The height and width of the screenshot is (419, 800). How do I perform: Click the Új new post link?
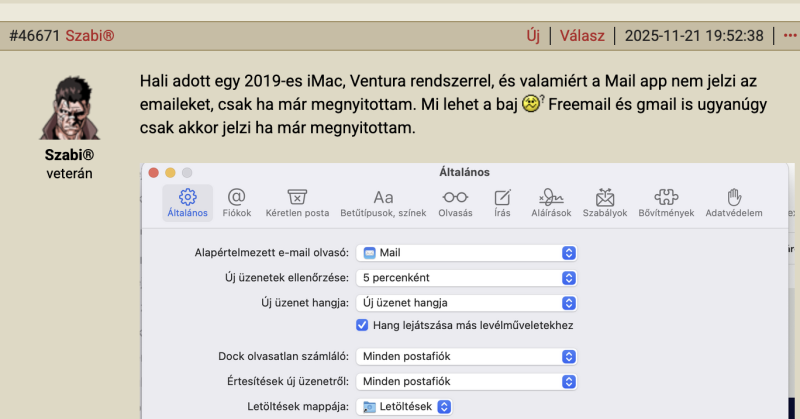click(x=533, y=36)
